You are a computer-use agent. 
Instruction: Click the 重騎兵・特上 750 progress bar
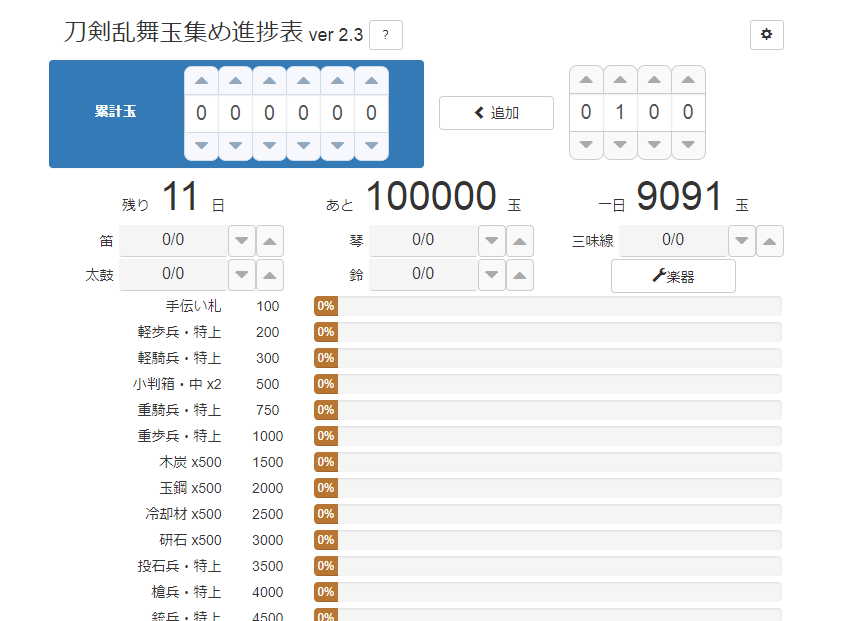(x=548, y=410)
